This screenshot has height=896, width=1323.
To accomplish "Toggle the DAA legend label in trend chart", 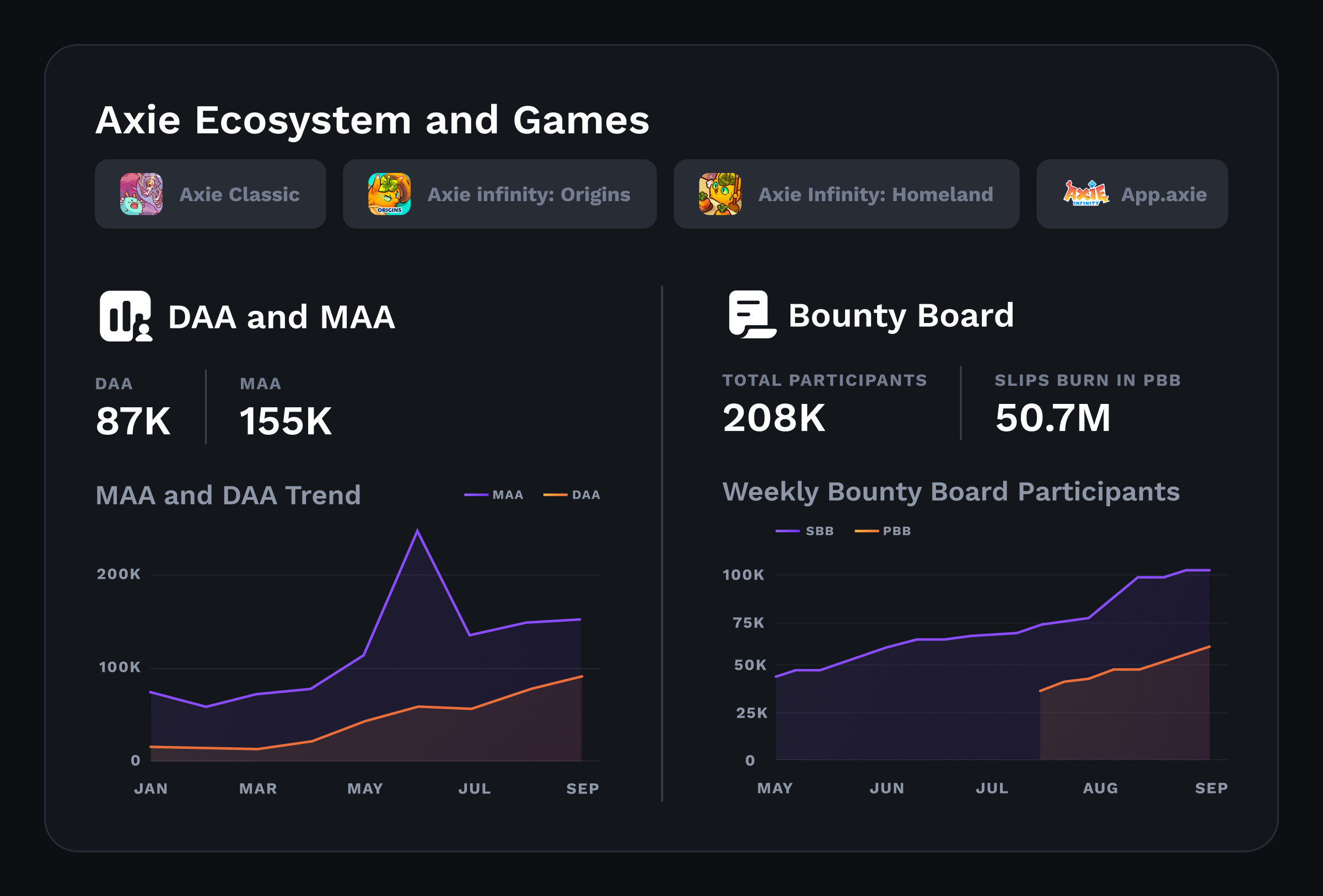I will (x=587, y=495).
